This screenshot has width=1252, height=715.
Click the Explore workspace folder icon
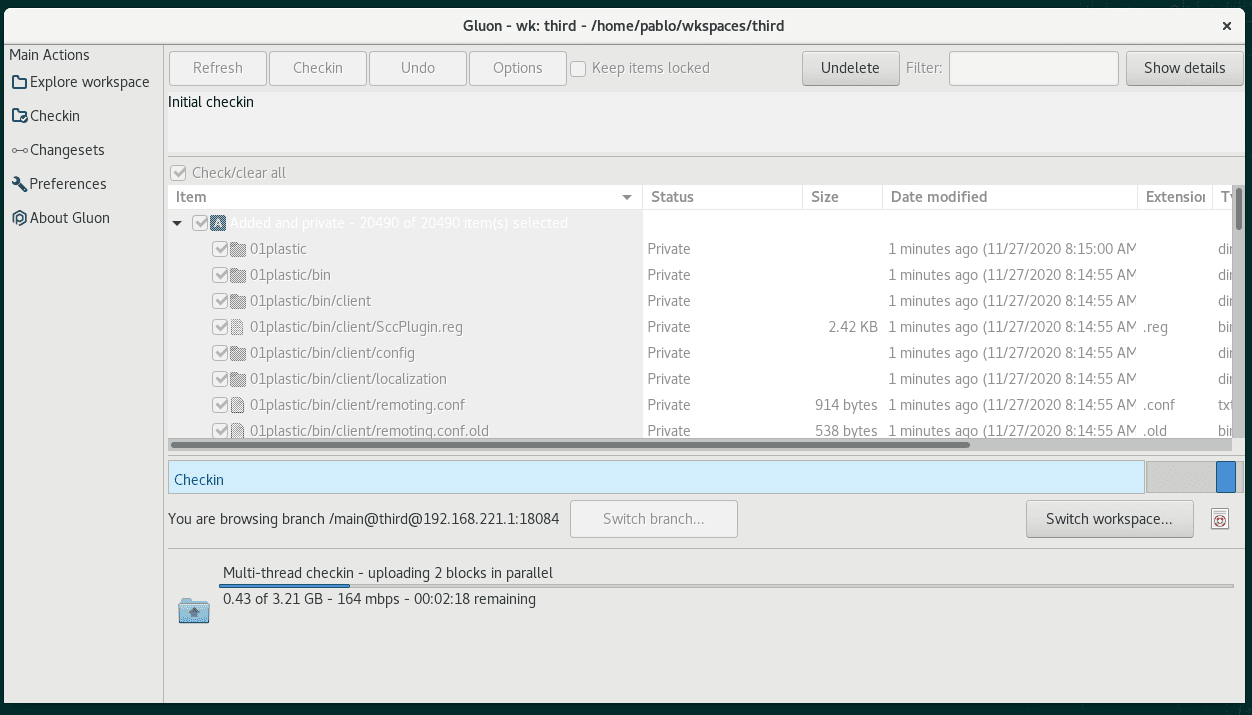(x=19, y=82)
